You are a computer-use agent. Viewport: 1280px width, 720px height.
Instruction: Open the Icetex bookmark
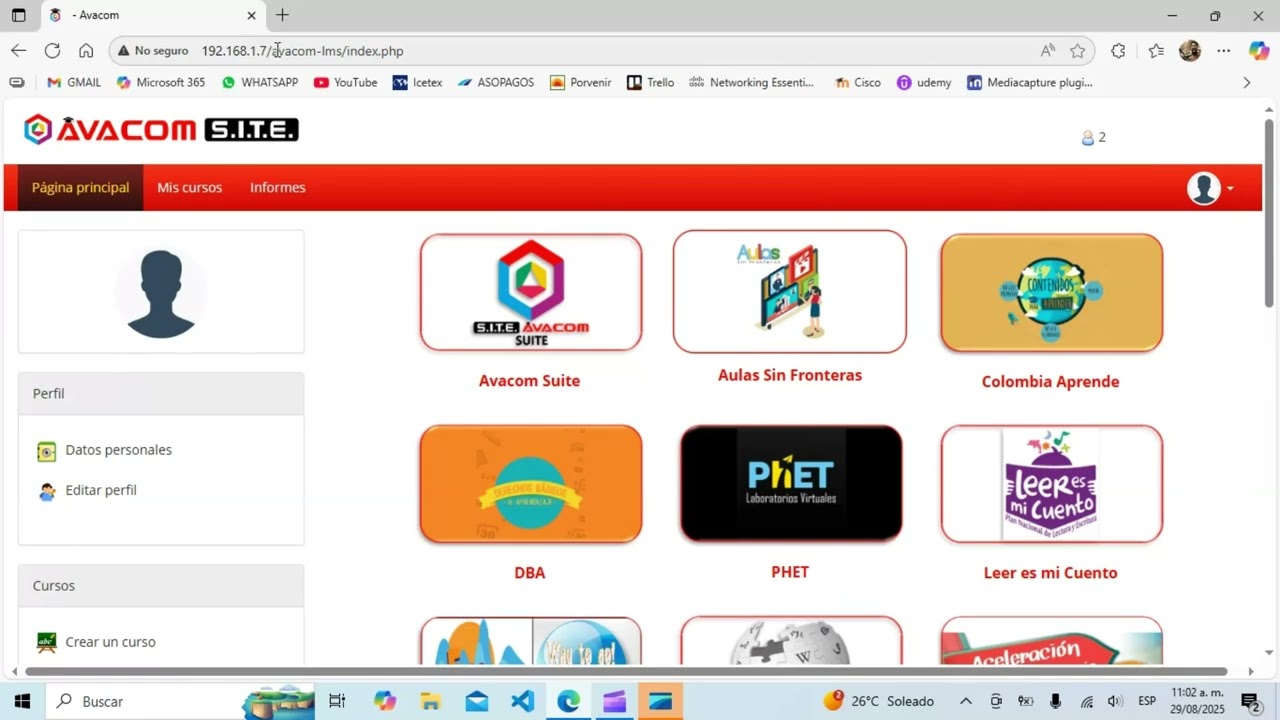coord(418,83)
